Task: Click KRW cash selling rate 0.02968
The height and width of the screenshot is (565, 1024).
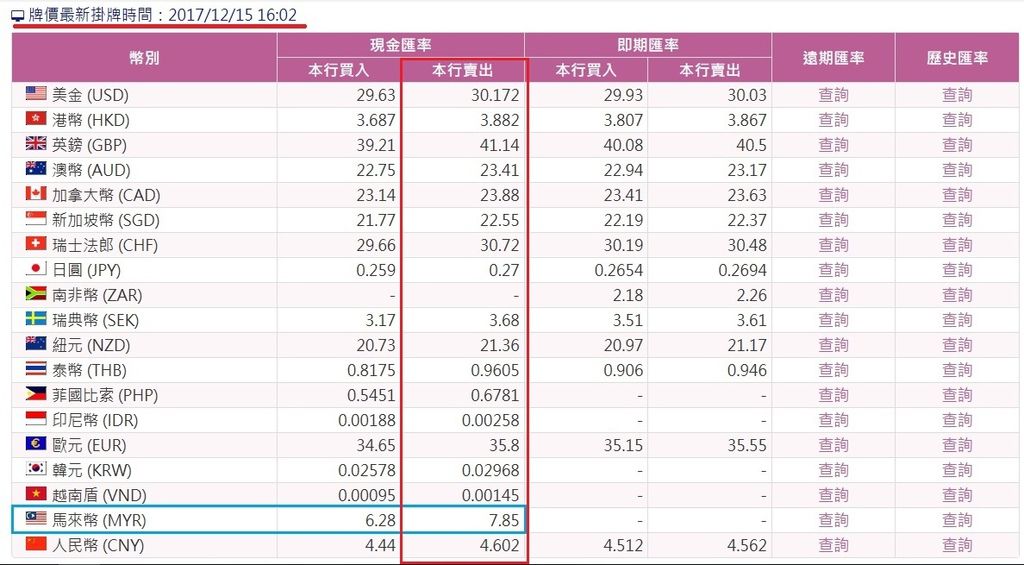Action: pyautogui.click(x=490, y=470)
